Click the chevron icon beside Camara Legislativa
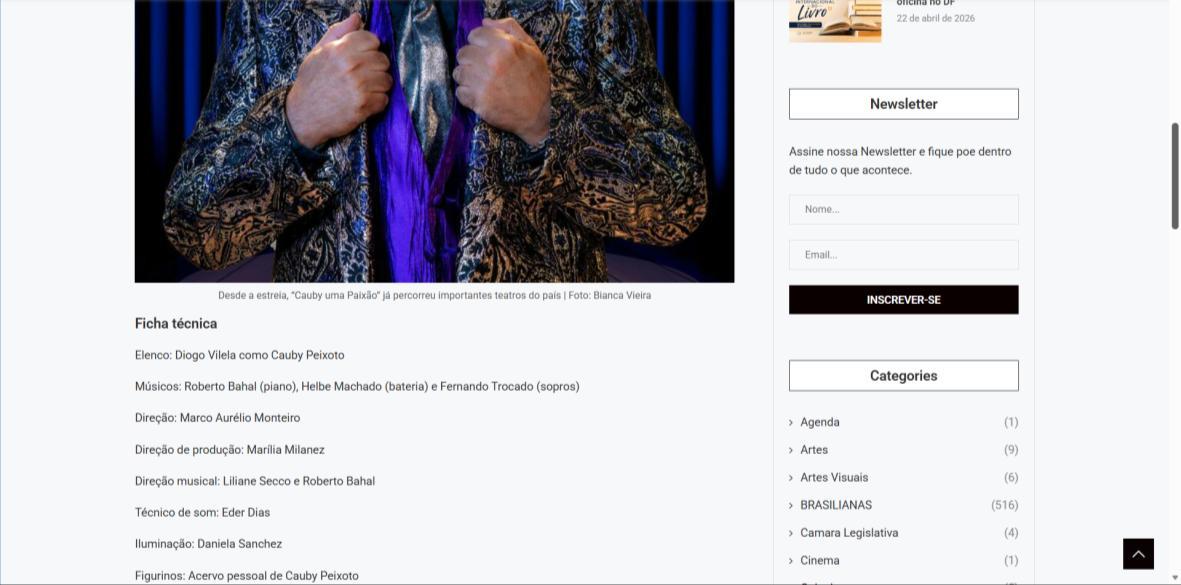 tap(791, 534)
